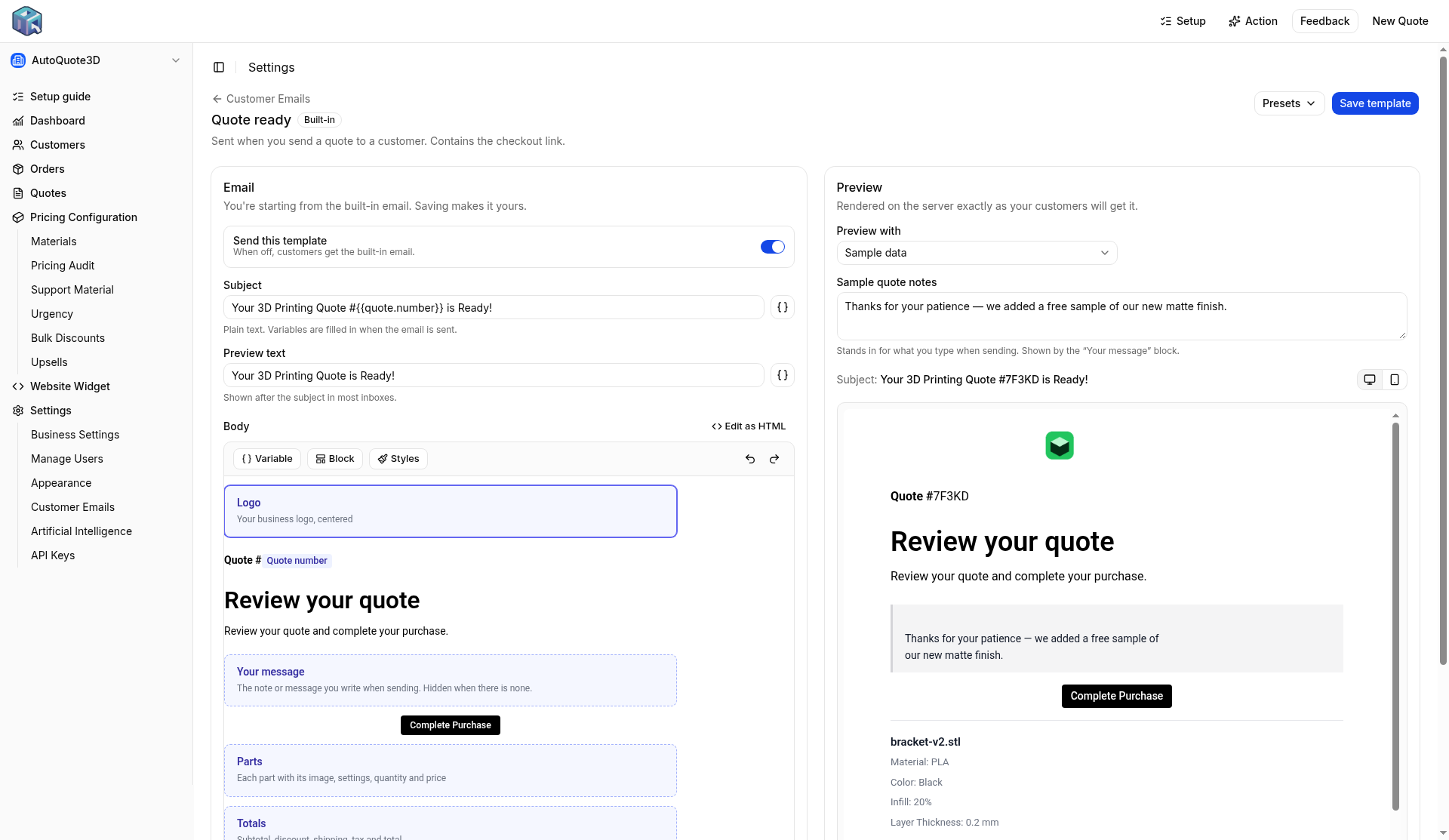Open the Variable insert button
This screenshot has height=840, width=1449.
click(267, 459)
